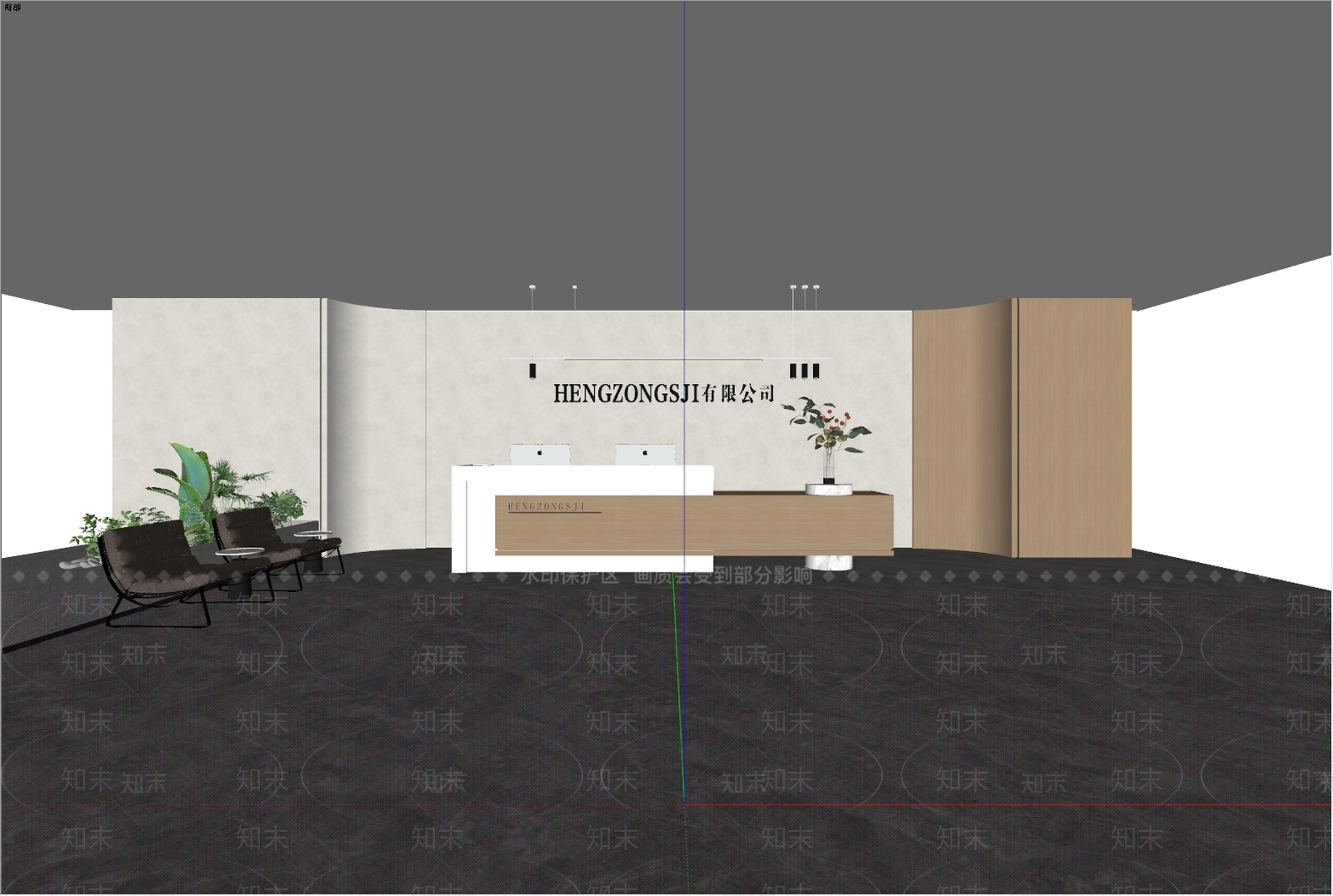Select the right computer monitor on the desk
The image size is (1333, 896).
click(646, 455)
